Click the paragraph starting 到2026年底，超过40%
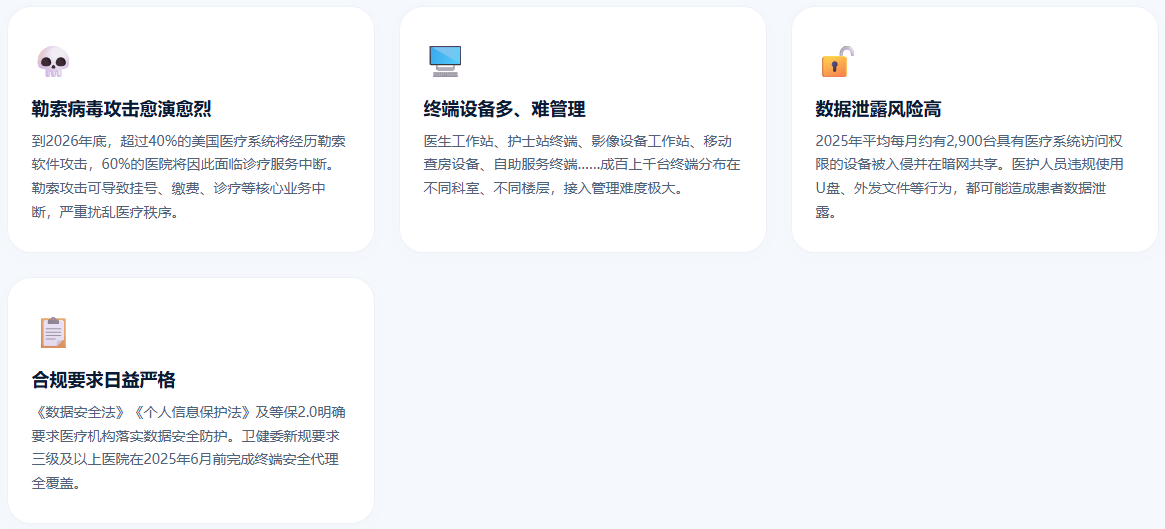 click(x=189, y=176)
